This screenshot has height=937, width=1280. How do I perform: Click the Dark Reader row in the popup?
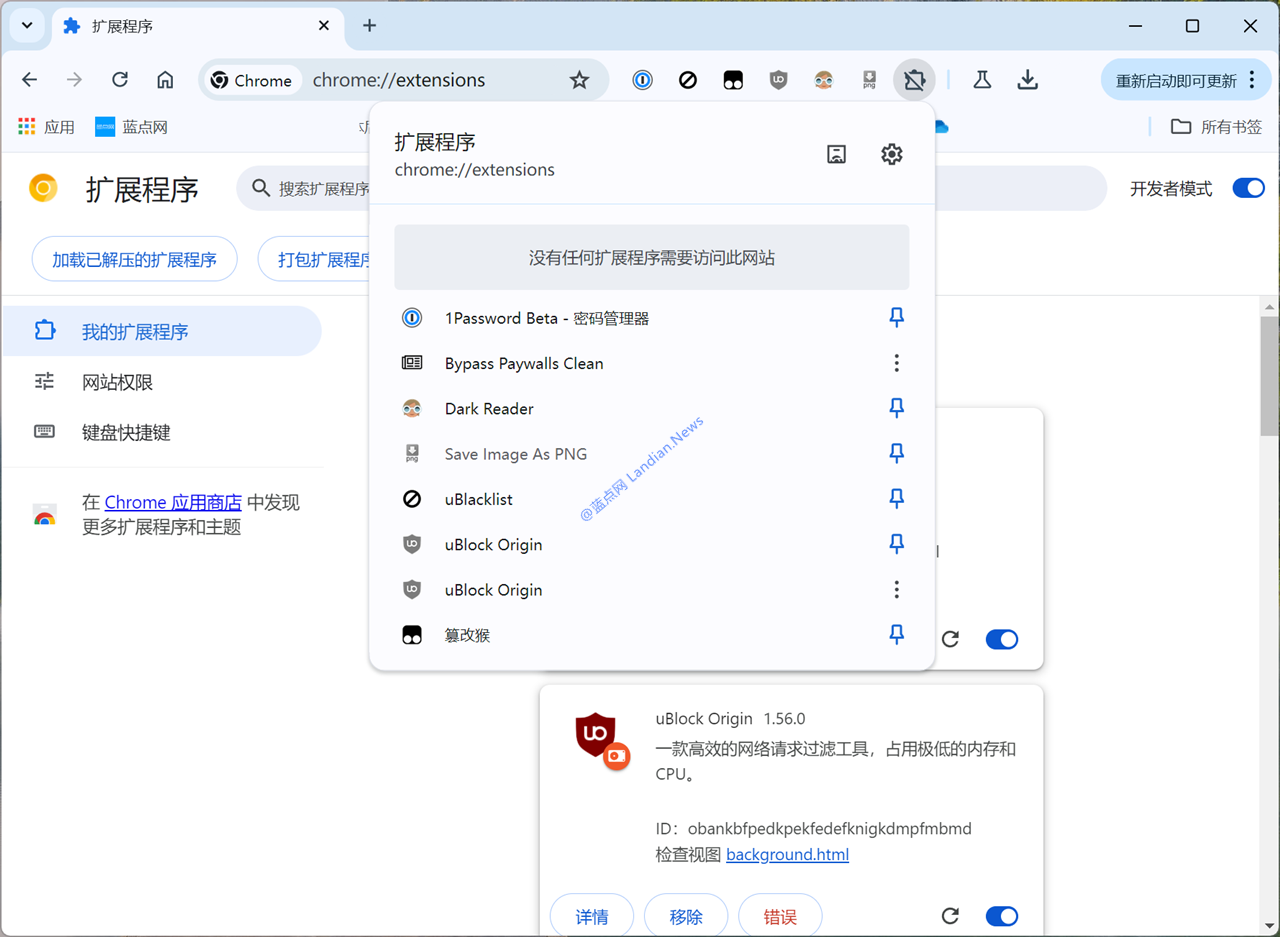point(652,408)
